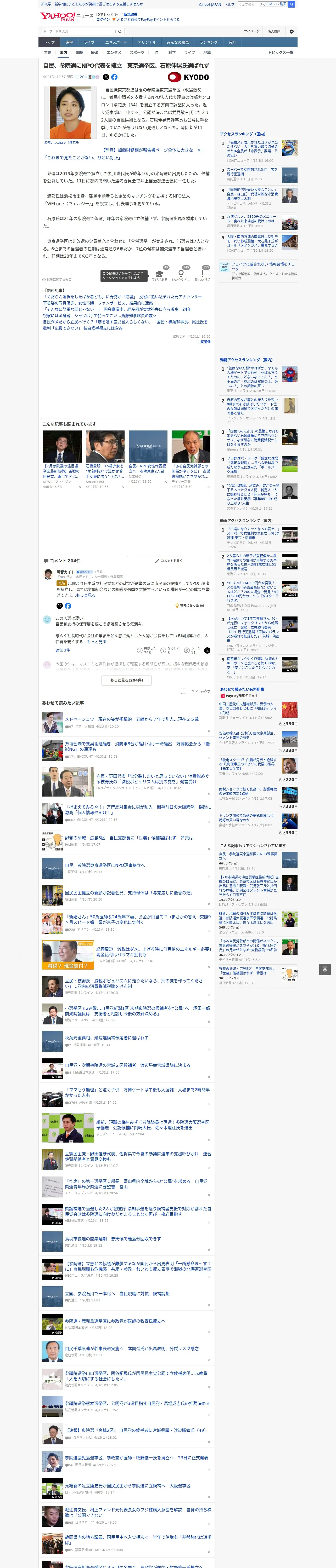Image resolution: width=336 pixels, height=1568 pixels.
Task: Click the 参考になった 96 button
Action: tap(190, 606)
